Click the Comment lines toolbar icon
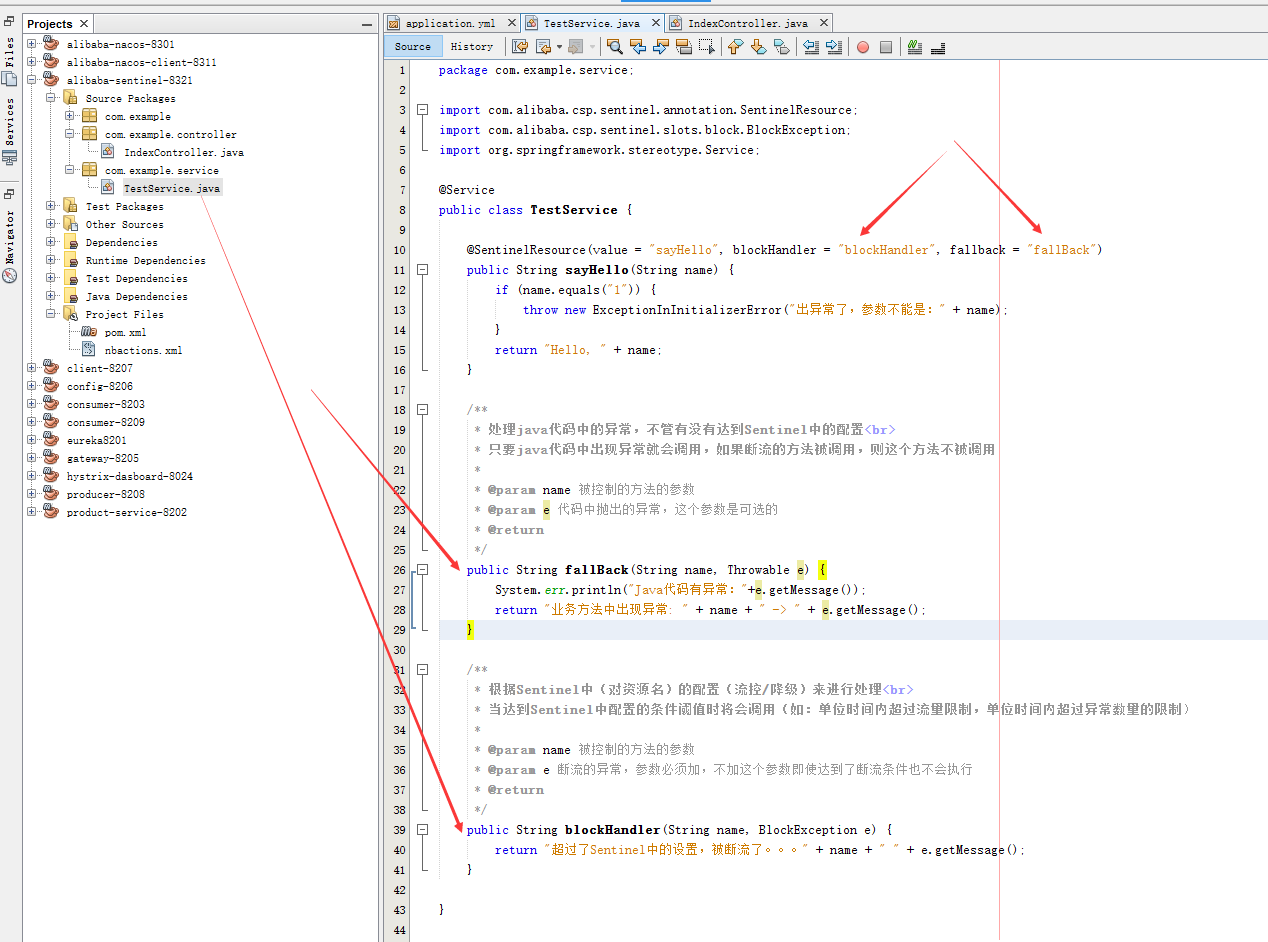The height and width of the screenshot is (942, 1268). 914,46
